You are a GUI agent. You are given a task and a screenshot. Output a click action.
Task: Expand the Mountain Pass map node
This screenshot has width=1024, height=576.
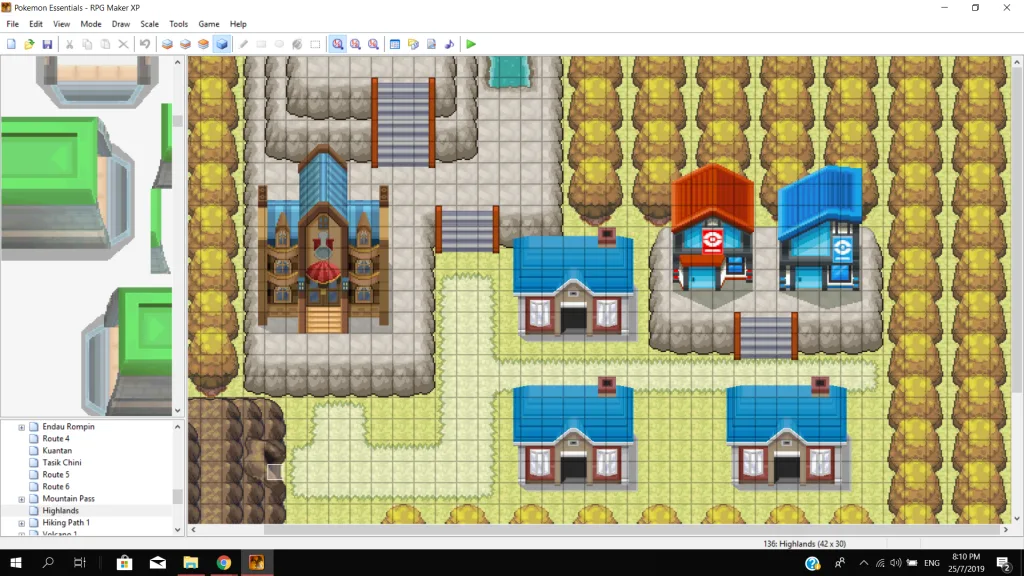(21, 499)
